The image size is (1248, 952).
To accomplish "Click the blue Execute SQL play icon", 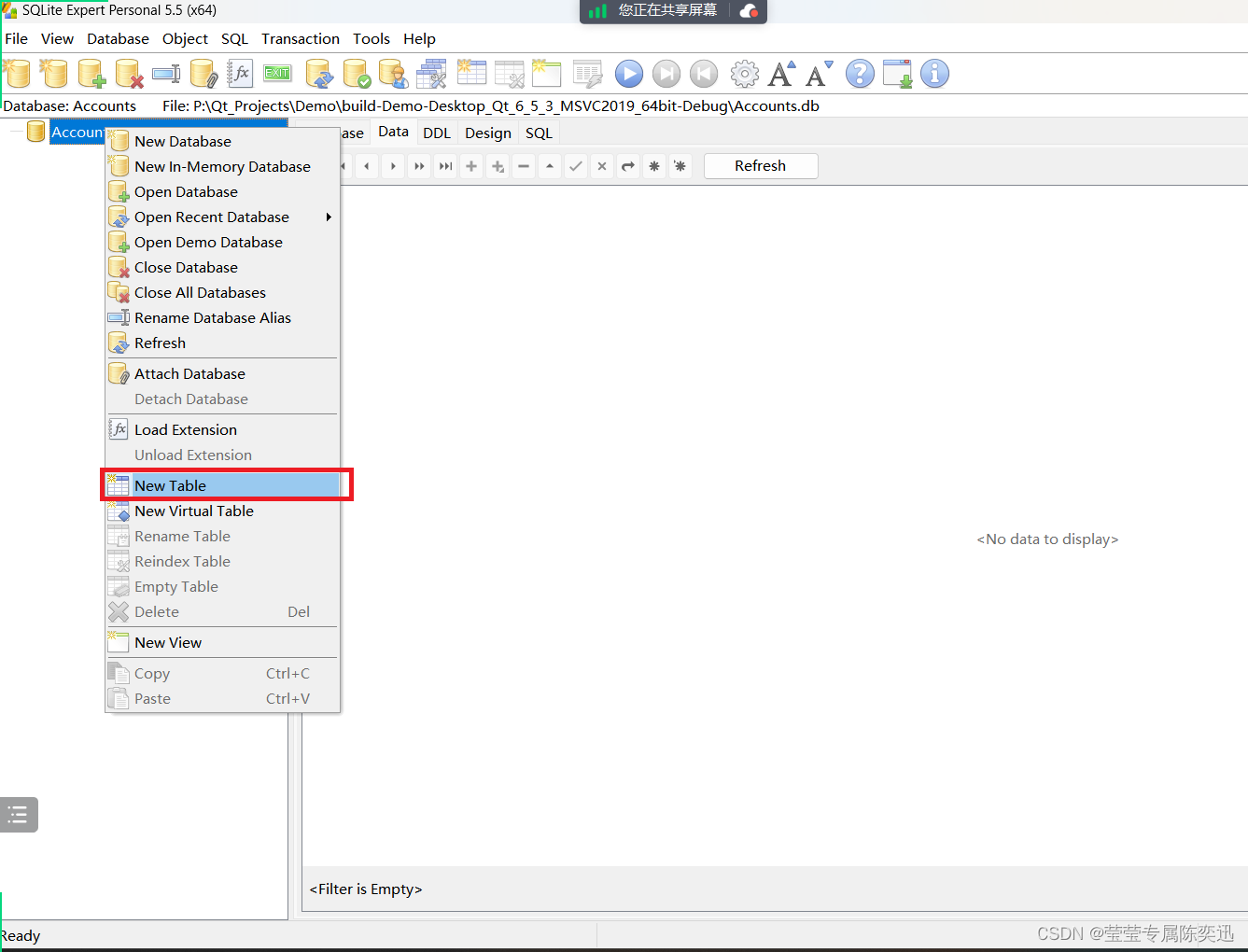I will 629,73.
